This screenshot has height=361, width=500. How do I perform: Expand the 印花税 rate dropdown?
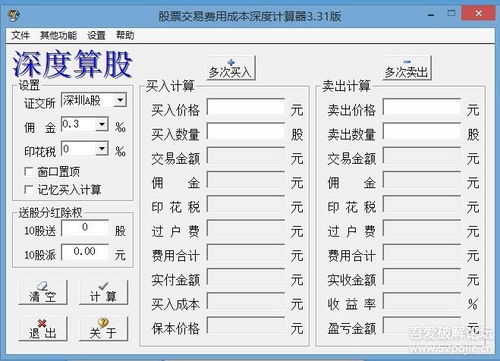point(101,149)
